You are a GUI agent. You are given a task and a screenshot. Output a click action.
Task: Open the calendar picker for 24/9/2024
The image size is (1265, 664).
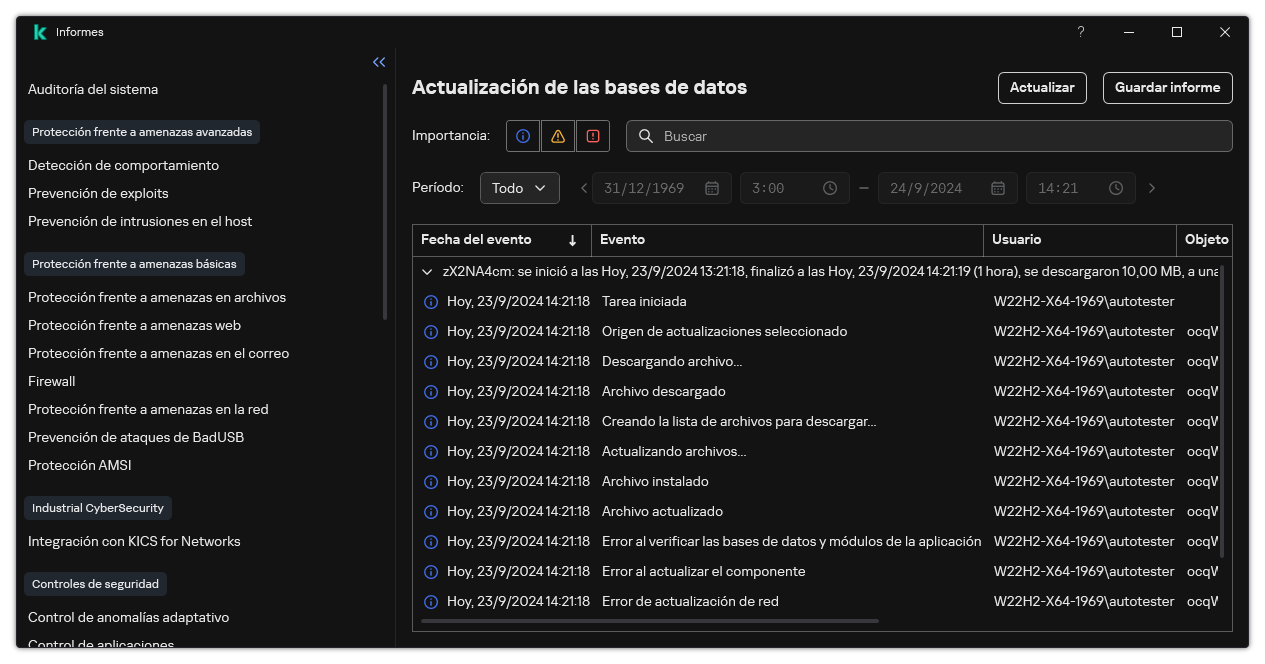(x=997, y=187)
